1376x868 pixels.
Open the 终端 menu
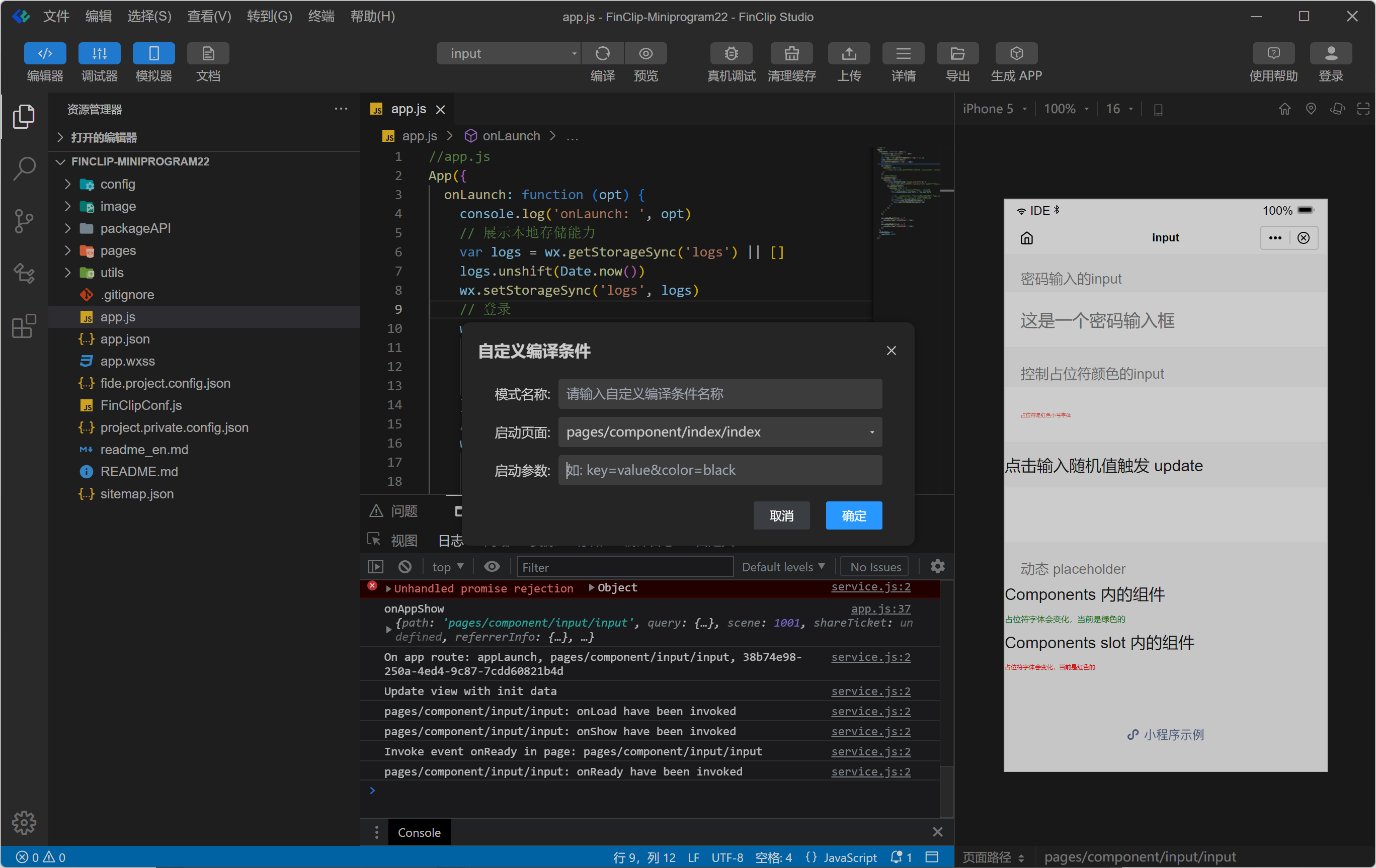[x=320, y=16]
